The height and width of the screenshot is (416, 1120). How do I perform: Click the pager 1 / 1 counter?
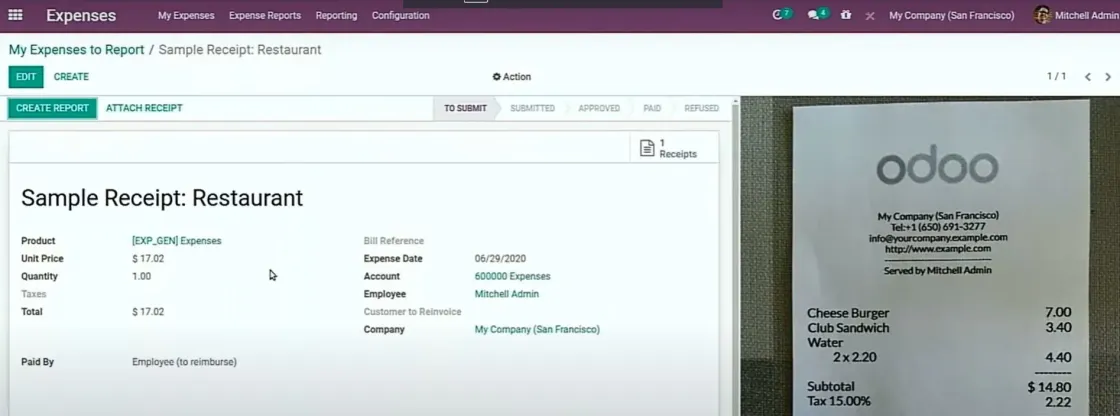tap(1056, 76)
